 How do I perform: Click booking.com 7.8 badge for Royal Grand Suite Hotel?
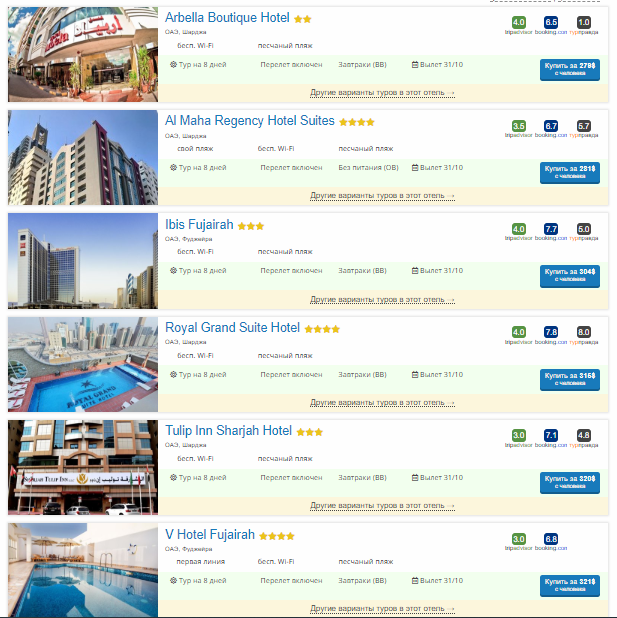(551, 332)
